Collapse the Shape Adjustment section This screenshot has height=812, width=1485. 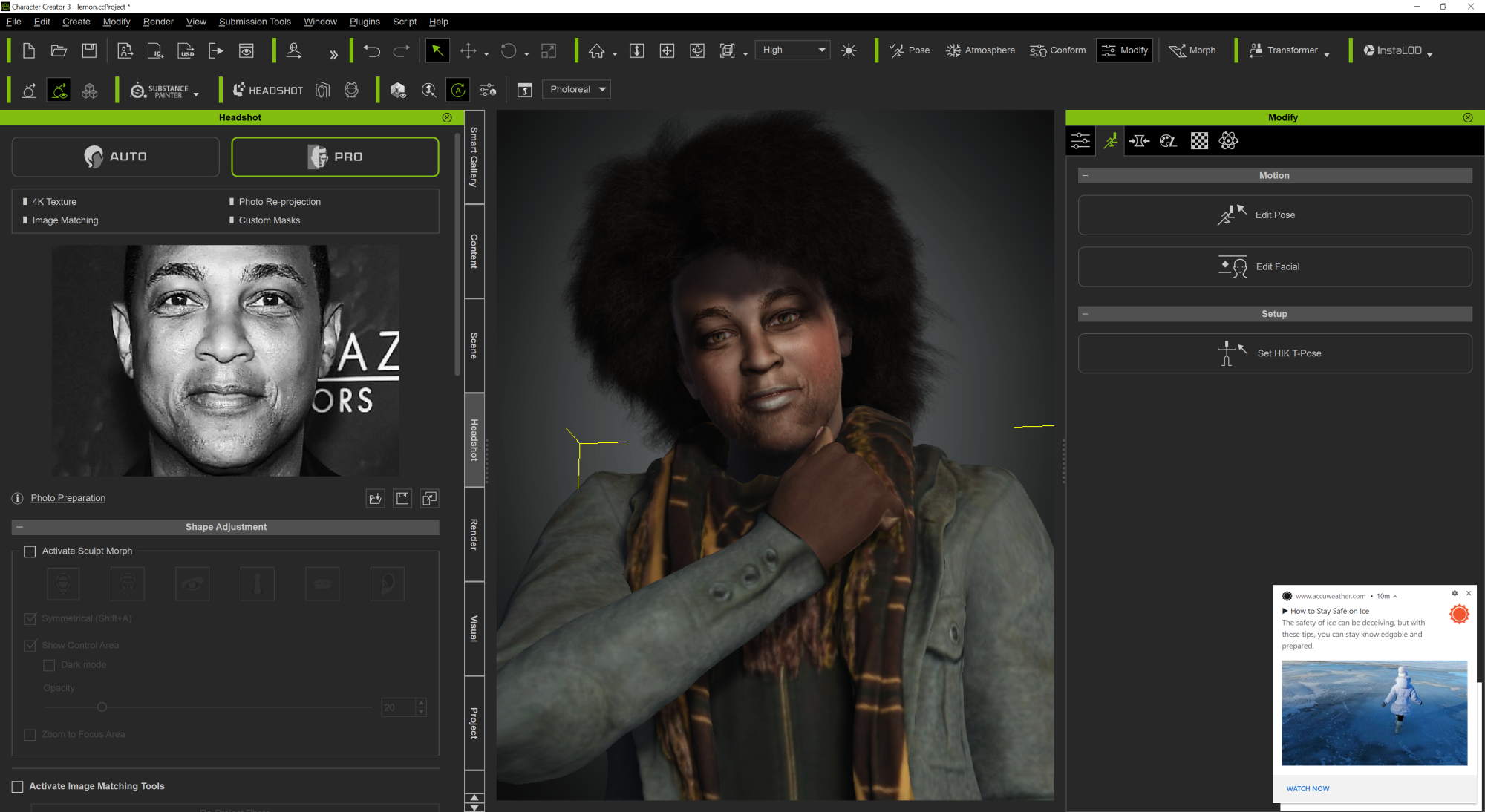19,528
